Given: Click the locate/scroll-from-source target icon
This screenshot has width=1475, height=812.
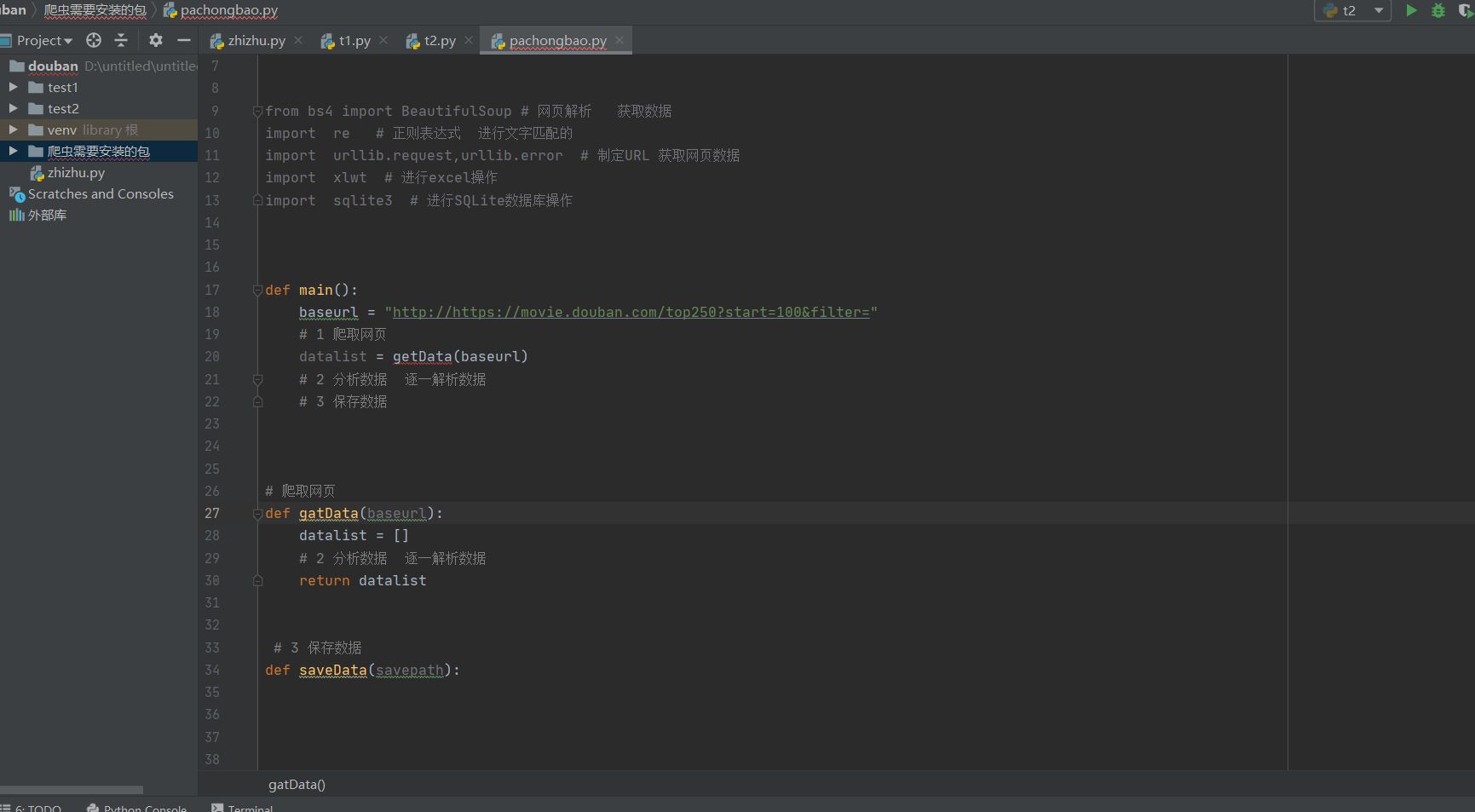Looking at the screenshot, I should [x=94, y=40].
